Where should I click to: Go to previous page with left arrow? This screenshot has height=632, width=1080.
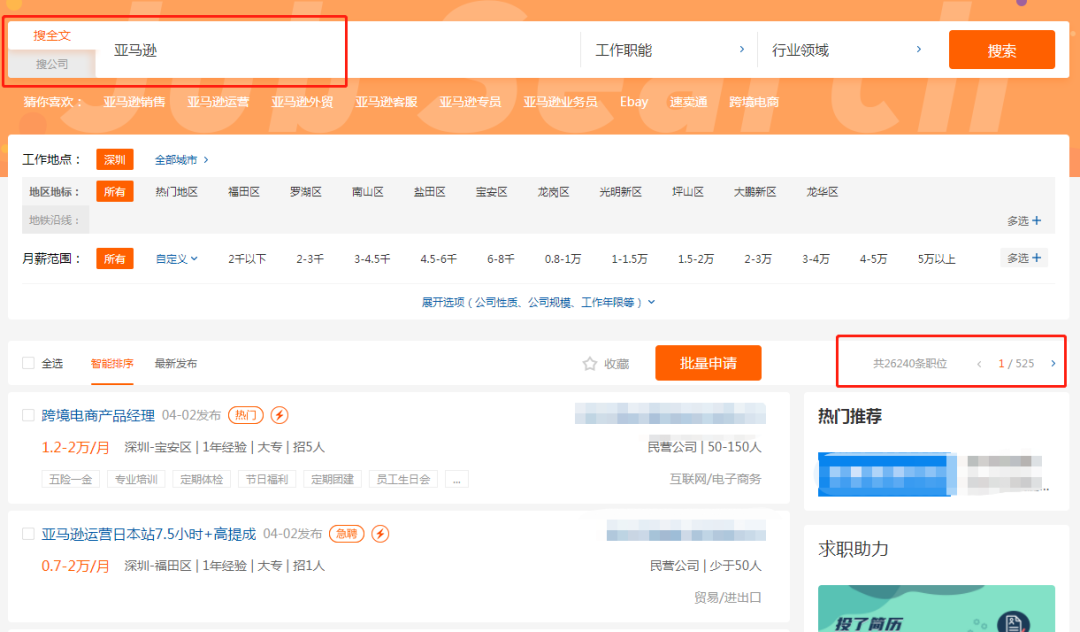tap(979, 364)
